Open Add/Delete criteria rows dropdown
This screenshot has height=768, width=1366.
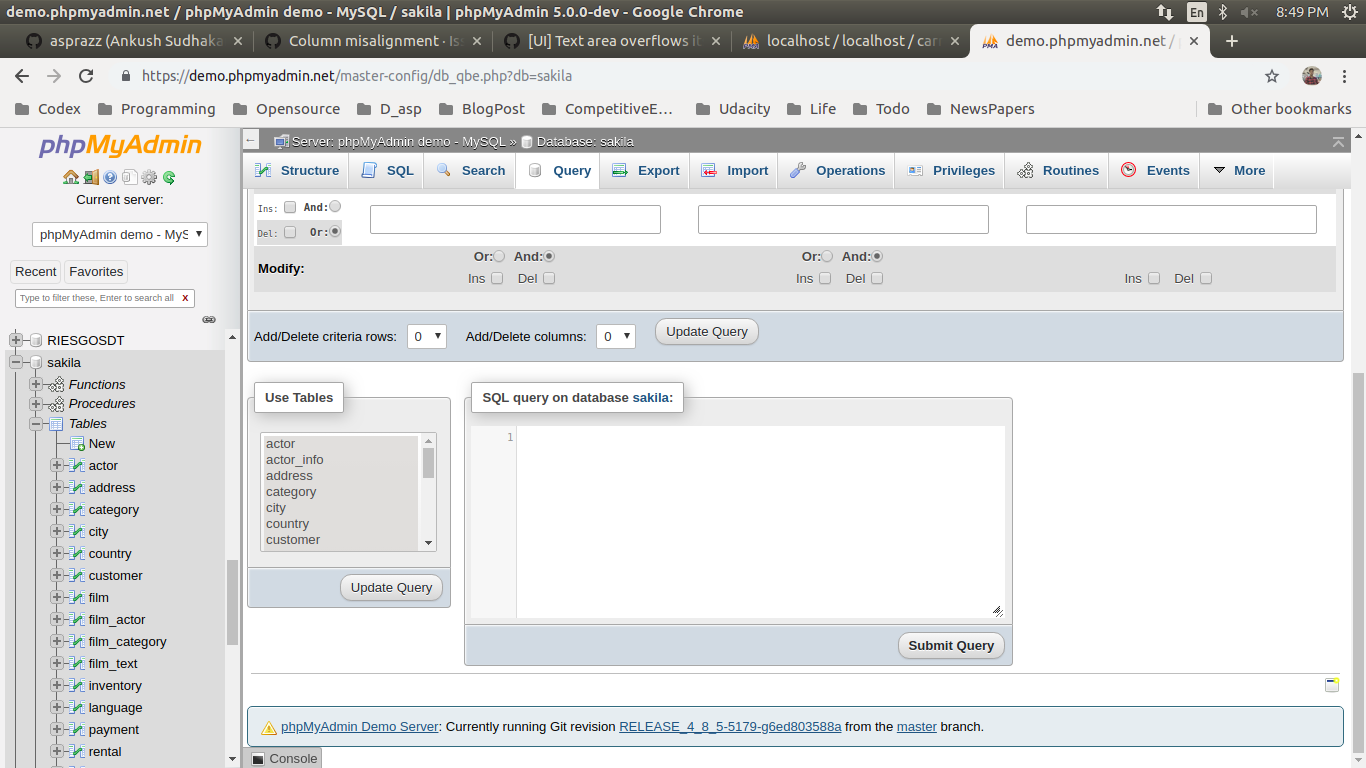coord(427,337)
